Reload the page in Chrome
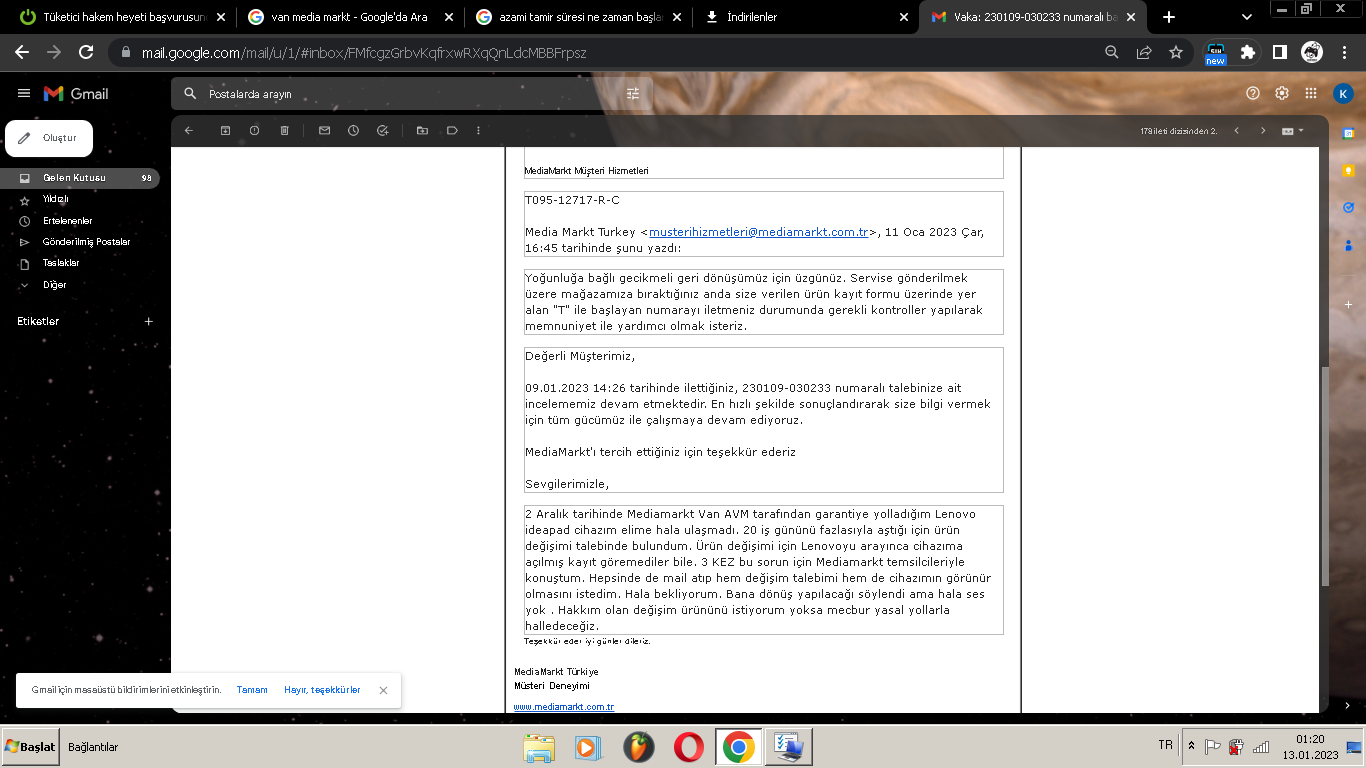Image resolution: width=1366 pixels, height=768 pixels. [86, 52]
